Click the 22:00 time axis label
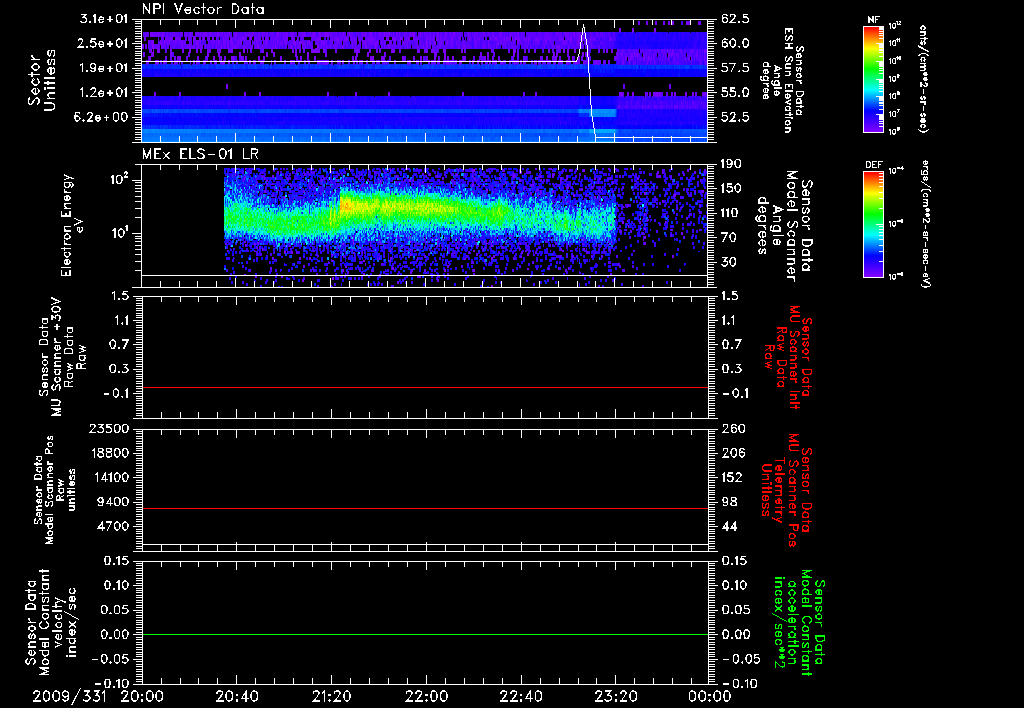This screenshot has width=1024, height=708. 426,696
